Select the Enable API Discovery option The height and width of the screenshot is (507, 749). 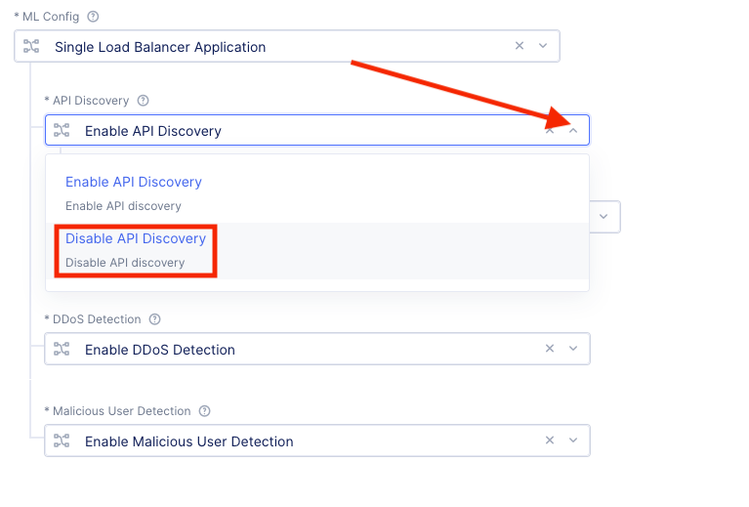(x=134, y=182)
